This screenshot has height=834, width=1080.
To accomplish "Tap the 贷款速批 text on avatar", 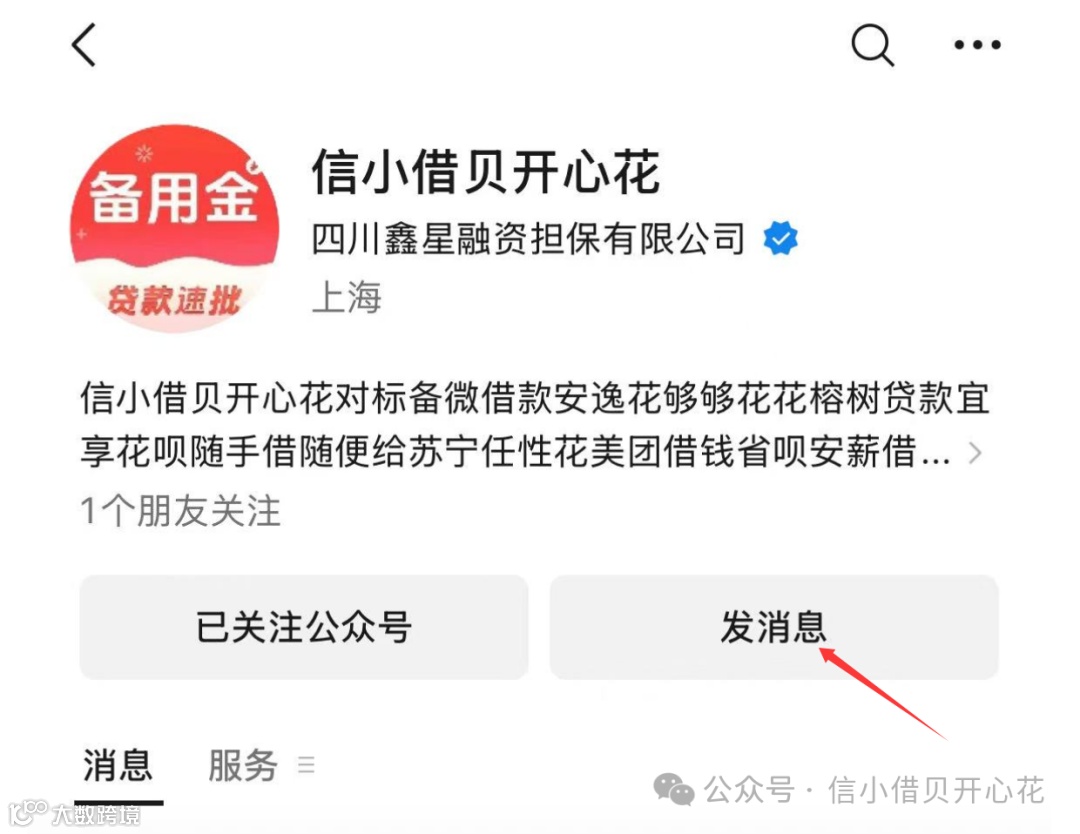I will click(x=174, y=300).
